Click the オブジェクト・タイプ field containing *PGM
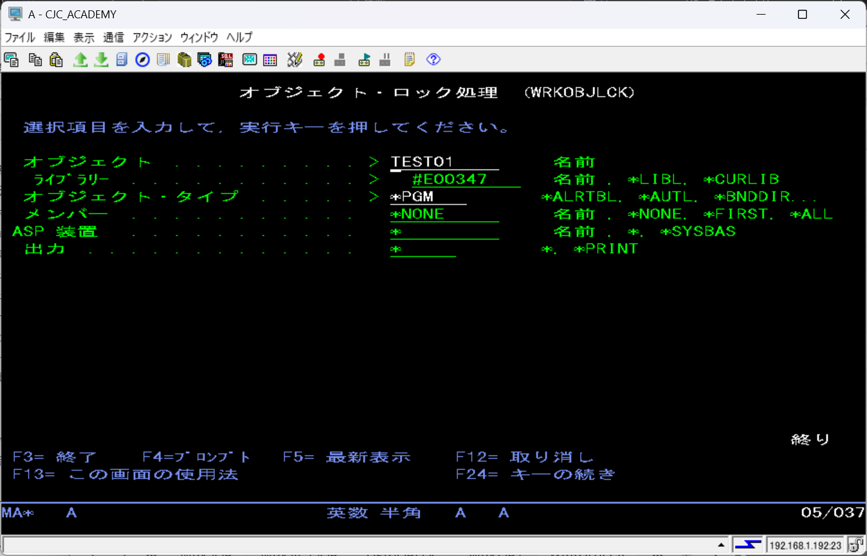The image size is (867, 556). click(429, 197)
